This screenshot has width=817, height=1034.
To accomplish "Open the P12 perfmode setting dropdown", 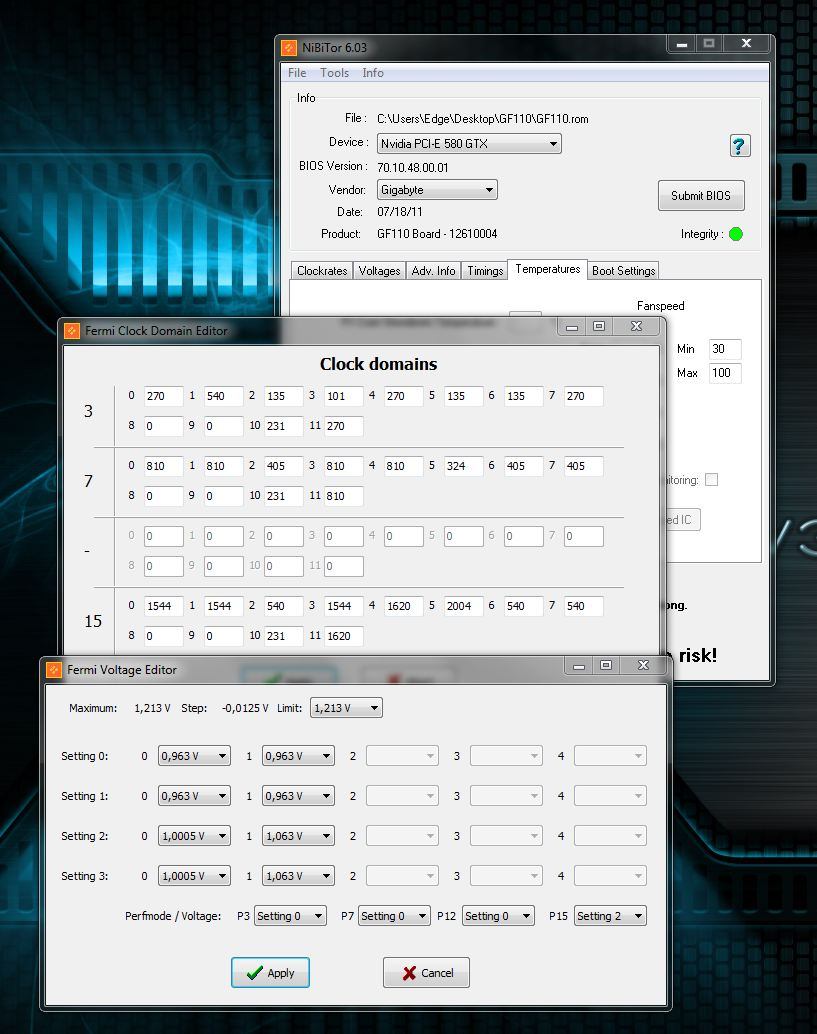I will pos(499,916).
